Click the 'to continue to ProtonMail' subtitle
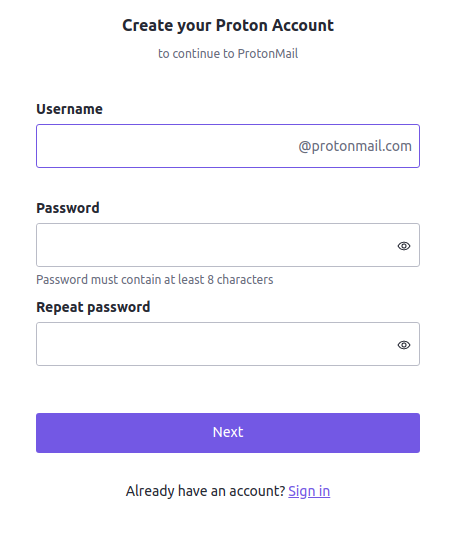The height and width of the screenshot is (533, 455). 228,54
